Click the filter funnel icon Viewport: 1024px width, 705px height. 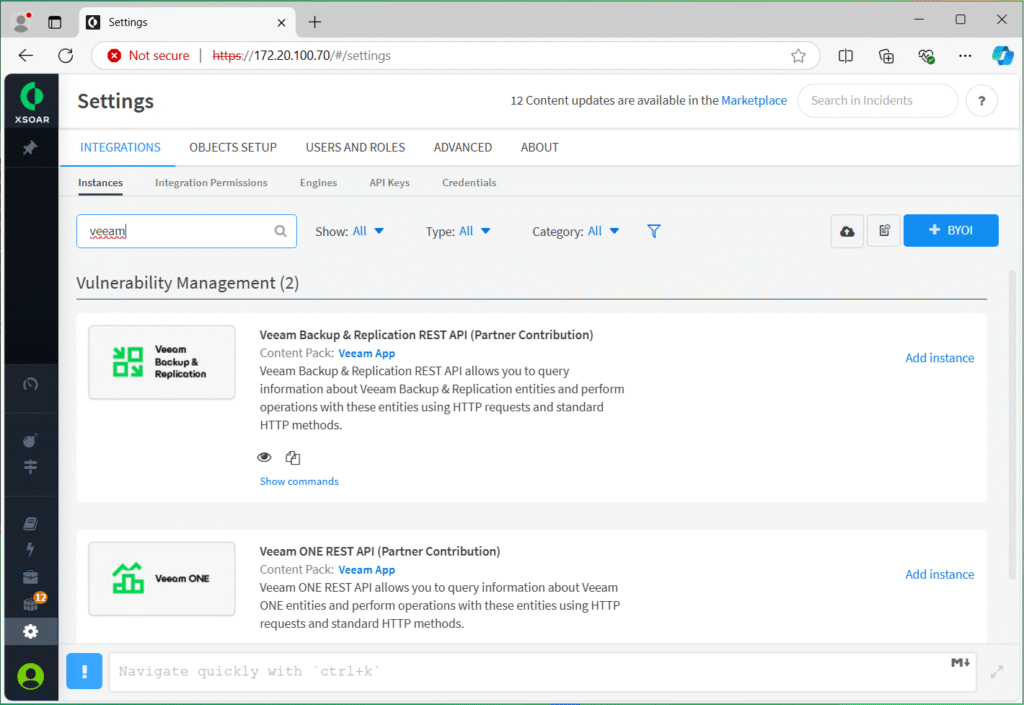(x=654, y=231)
